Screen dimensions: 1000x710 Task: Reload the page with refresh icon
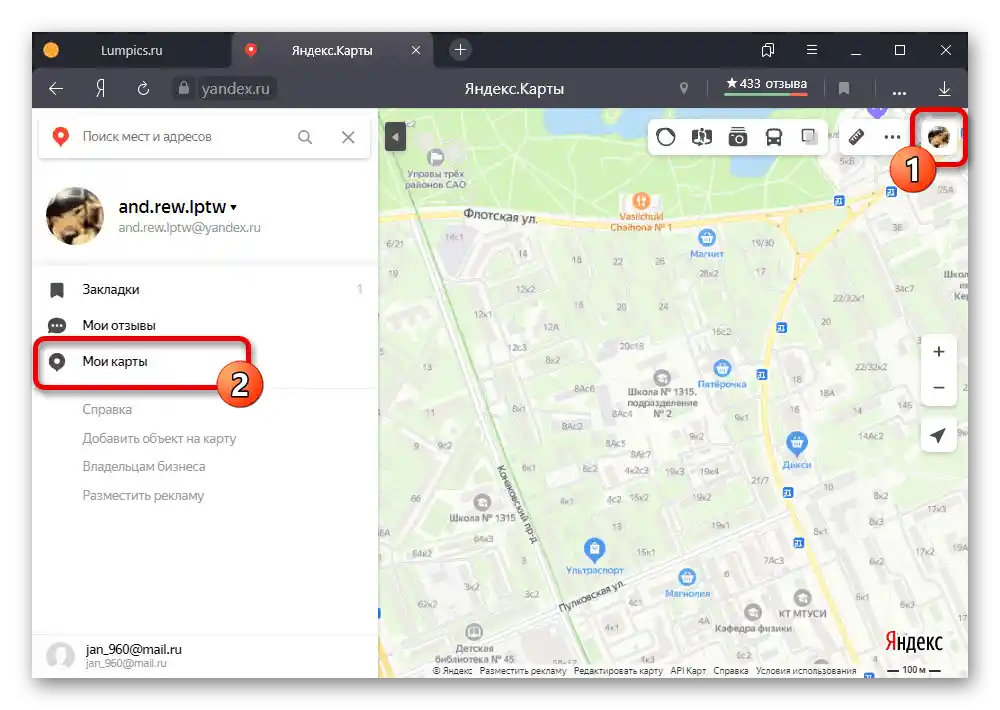(143, 89)
